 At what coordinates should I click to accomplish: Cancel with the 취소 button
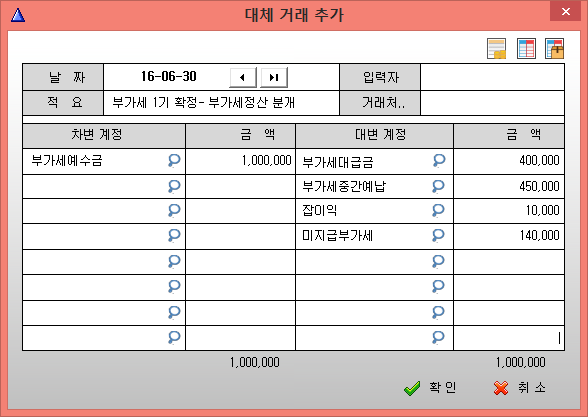[520, 388]
